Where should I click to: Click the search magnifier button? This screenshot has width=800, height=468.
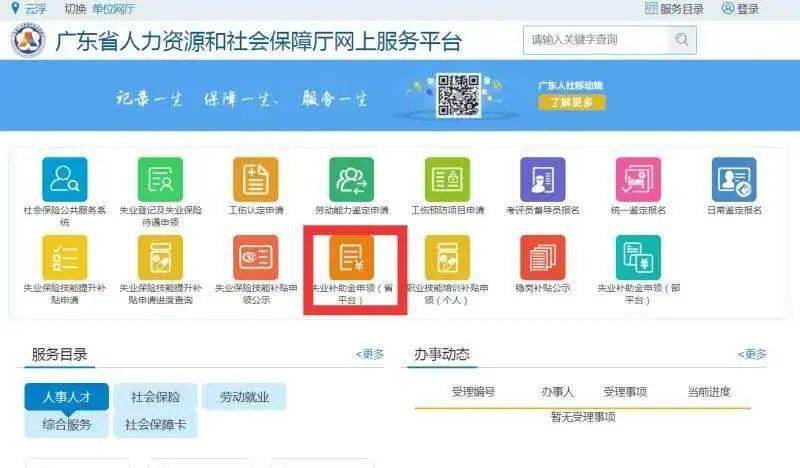point(682,40)
